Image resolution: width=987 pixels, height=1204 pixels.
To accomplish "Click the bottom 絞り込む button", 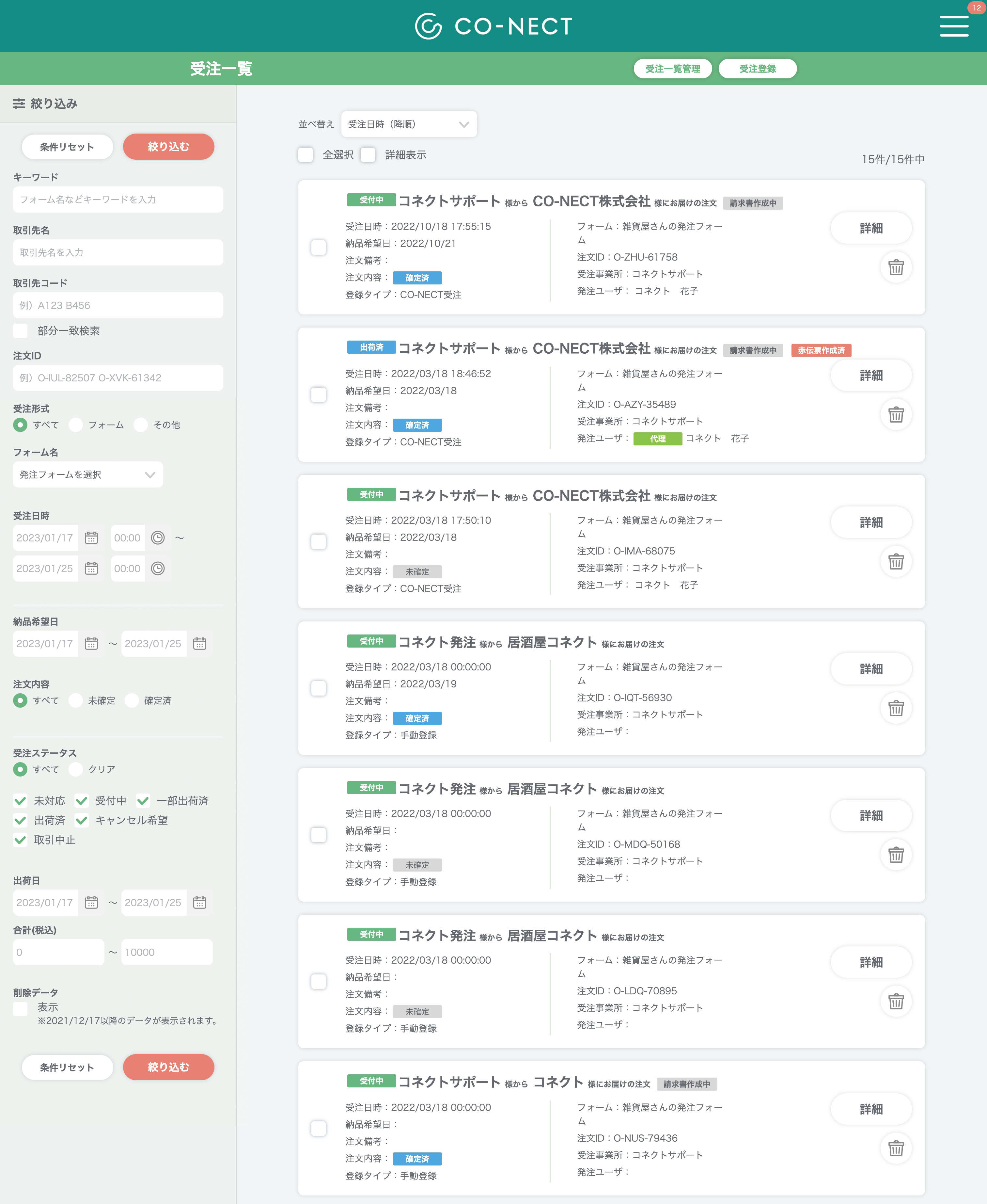I will (x=168, y=1068).
